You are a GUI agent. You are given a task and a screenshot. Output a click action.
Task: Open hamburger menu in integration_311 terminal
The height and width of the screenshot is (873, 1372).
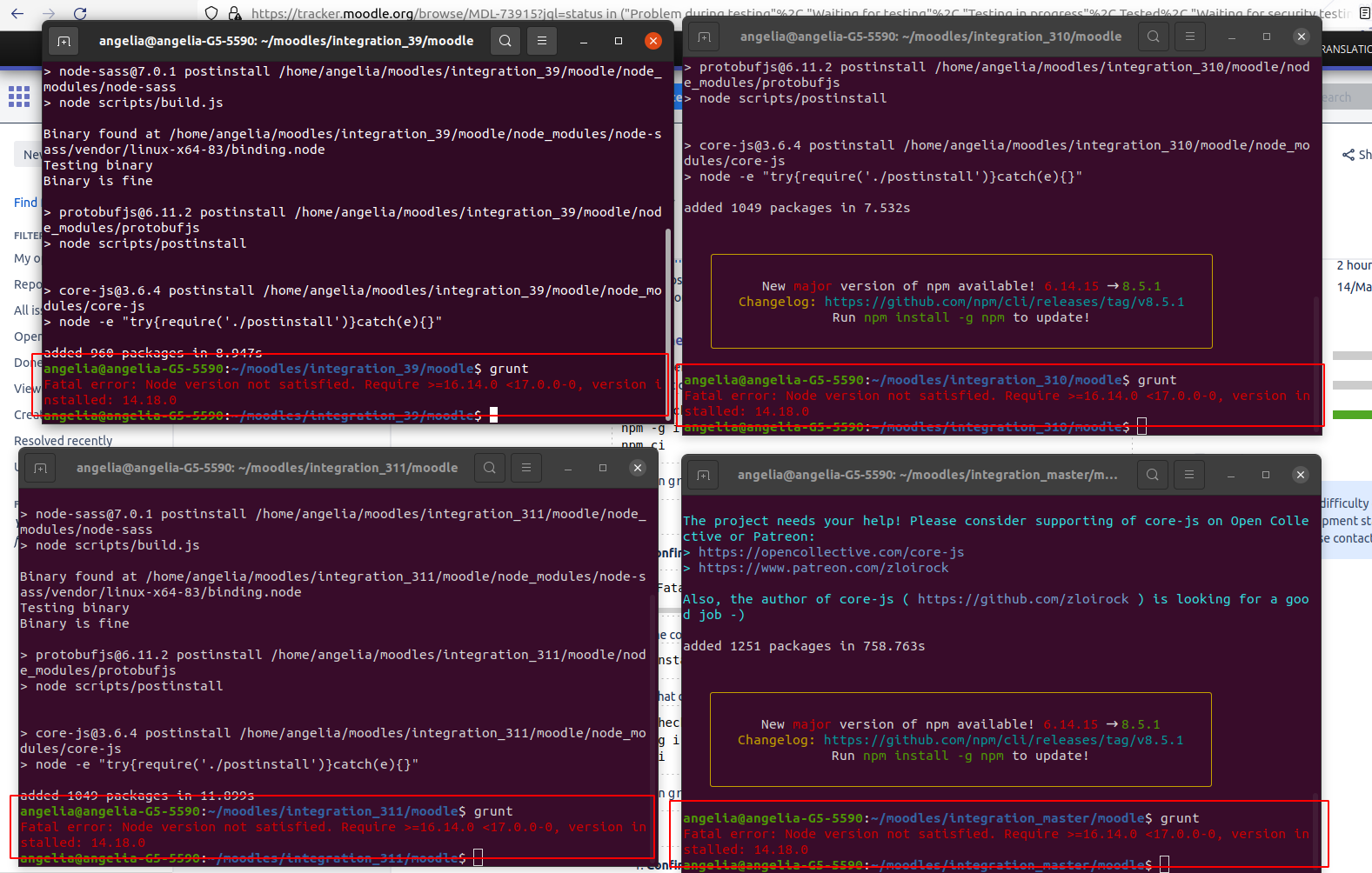pos(526,468)
